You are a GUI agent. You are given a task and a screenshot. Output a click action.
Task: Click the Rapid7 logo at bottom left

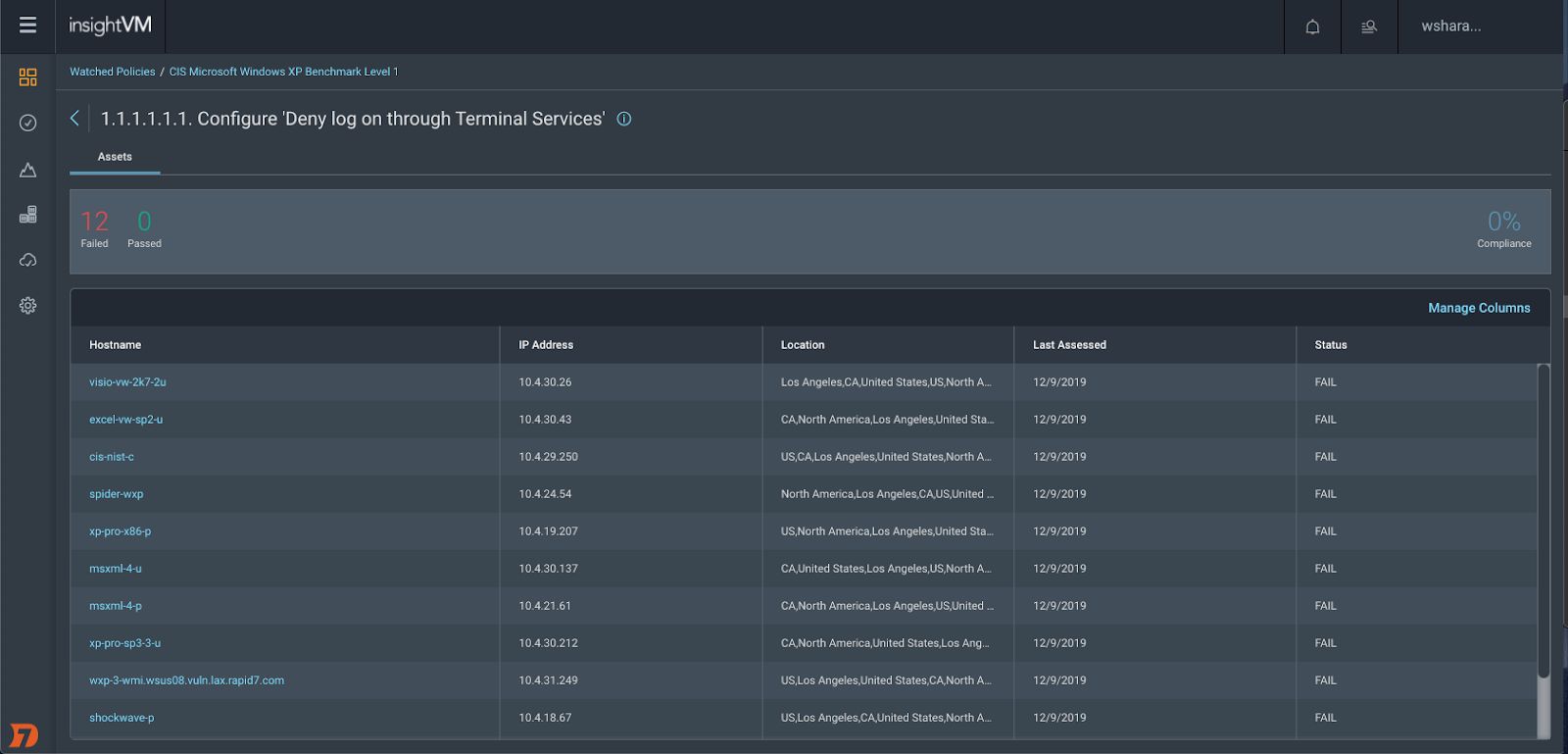tap(24, 735)
